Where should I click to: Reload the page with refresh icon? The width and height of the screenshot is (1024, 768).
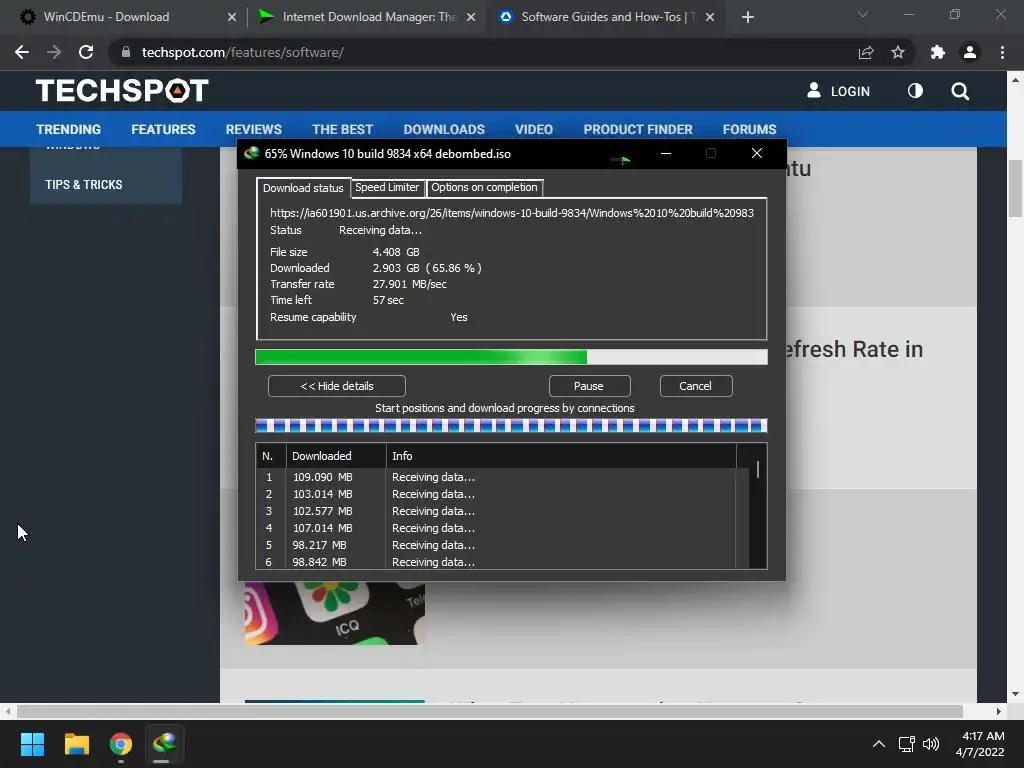pos(86,52)
